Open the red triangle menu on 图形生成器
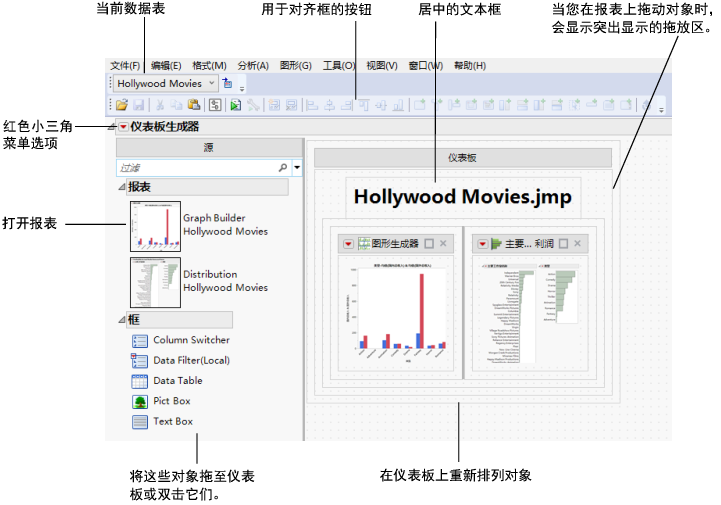Viewport: 721px width, 505px height. tap(348, 244)
